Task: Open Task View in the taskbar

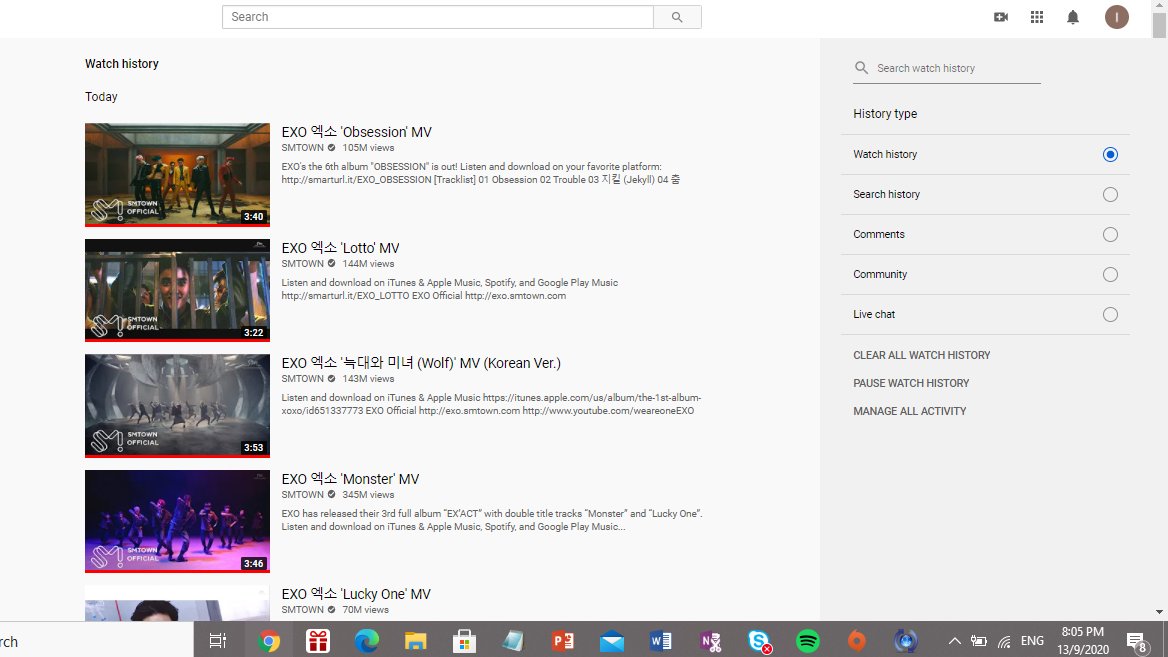Action: tap(218, 641)
